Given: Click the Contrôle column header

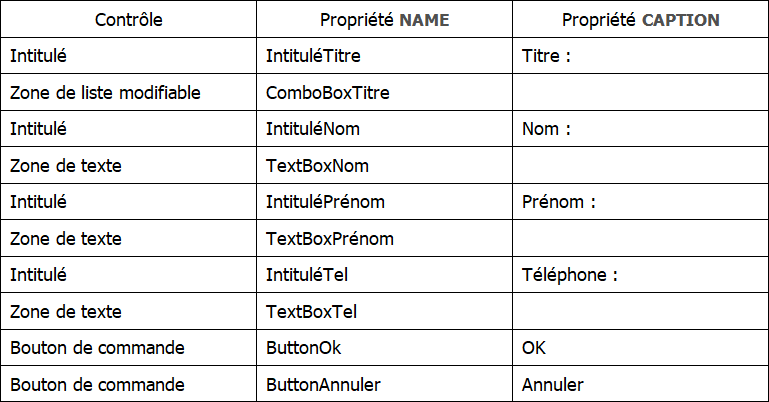Looking at the screenshot, I should [128, 20].
